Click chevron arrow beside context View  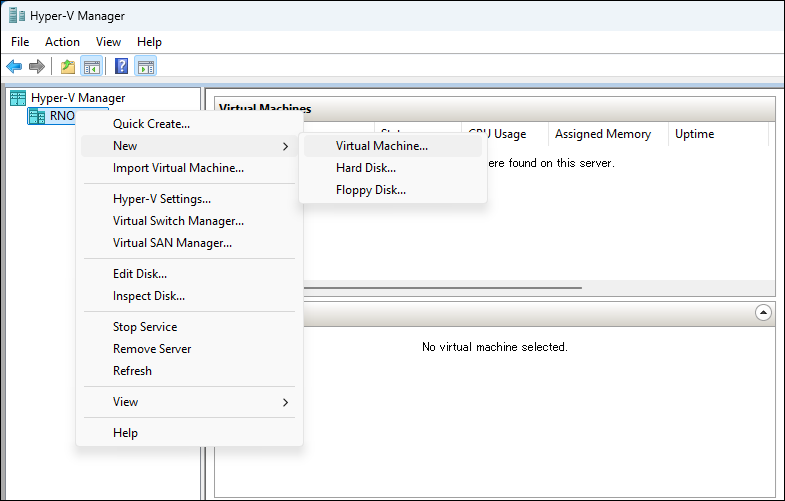(x=285, y=403)
